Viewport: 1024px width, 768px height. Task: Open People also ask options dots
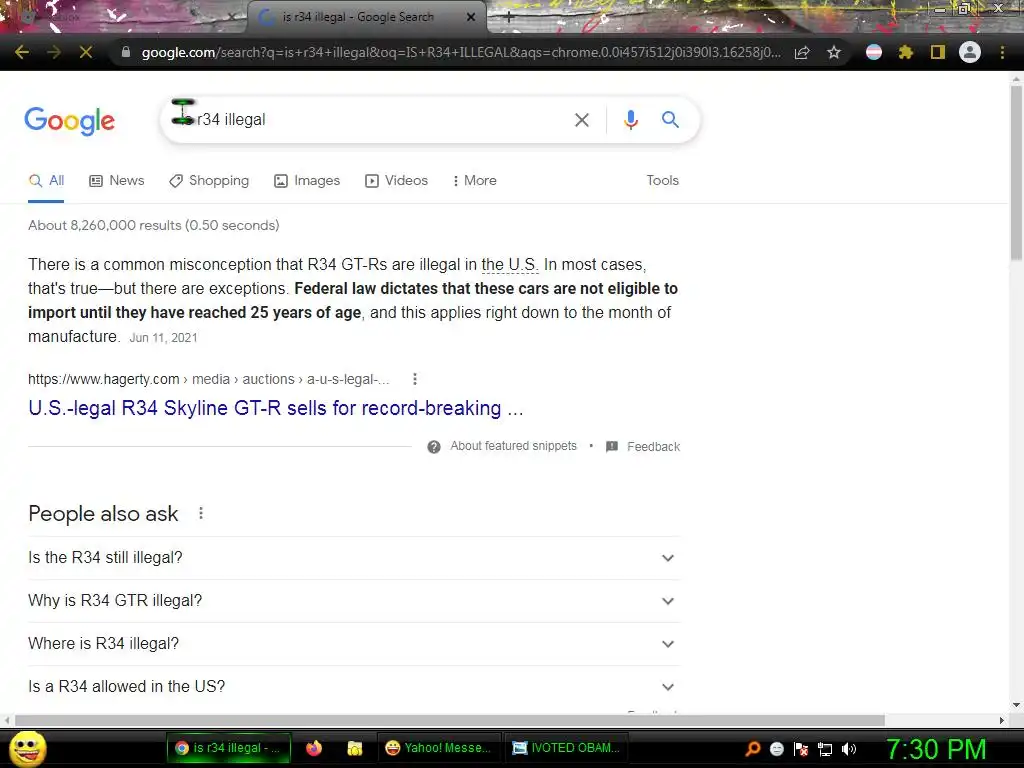[x=201, y=513]
